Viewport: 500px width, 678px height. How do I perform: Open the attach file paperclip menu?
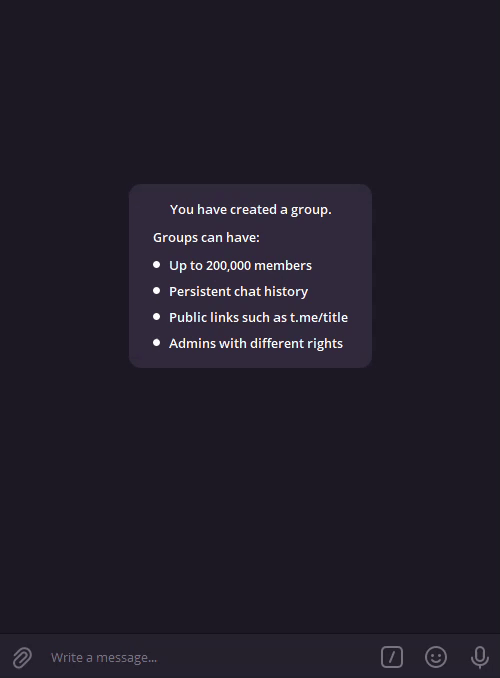[22, 657]
